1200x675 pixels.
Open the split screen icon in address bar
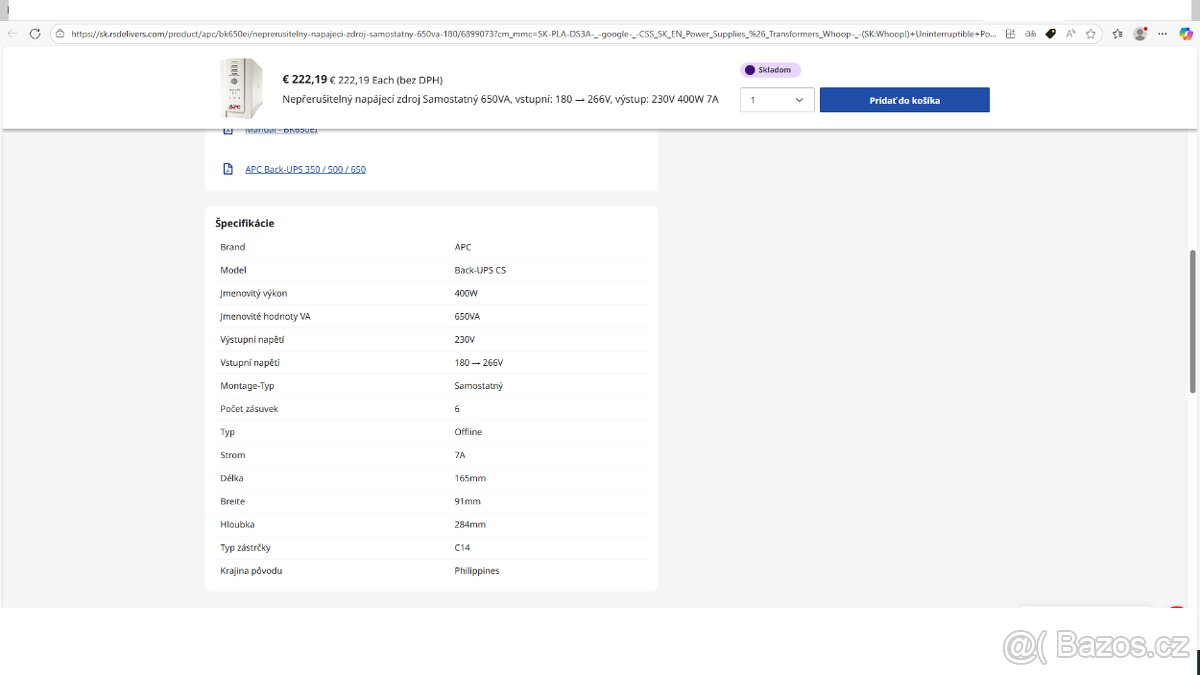[x=1012, y=33]
